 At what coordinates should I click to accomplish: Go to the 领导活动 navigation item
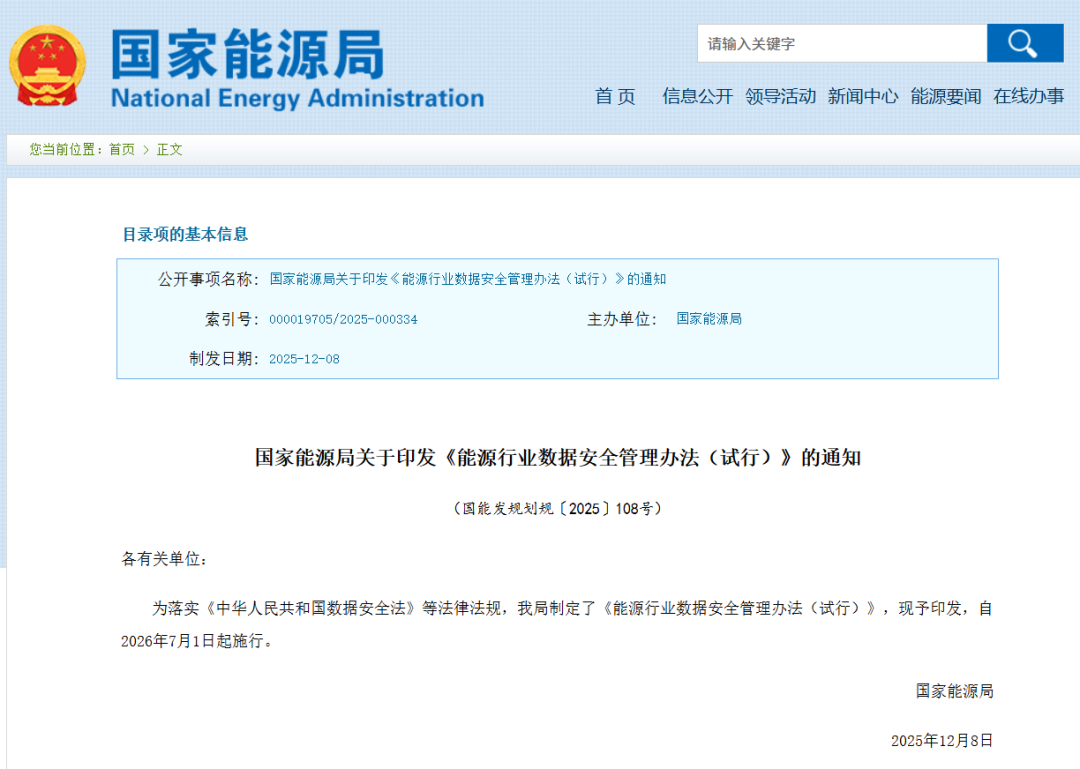(x=780, y=96)
